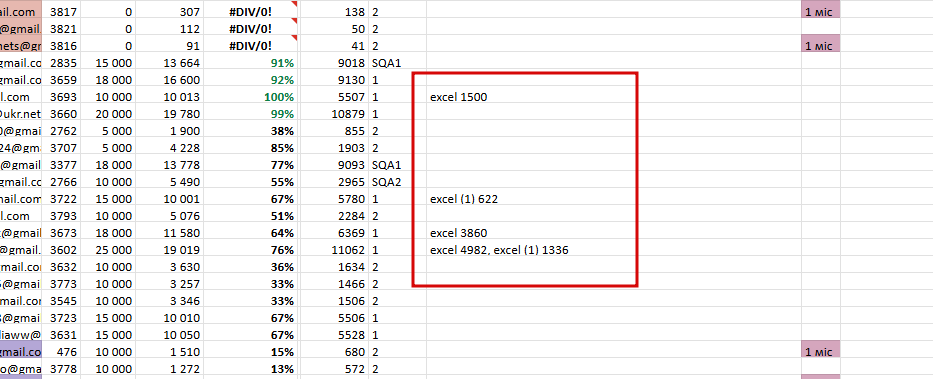Select the green 91% cell

click(251, 63)
